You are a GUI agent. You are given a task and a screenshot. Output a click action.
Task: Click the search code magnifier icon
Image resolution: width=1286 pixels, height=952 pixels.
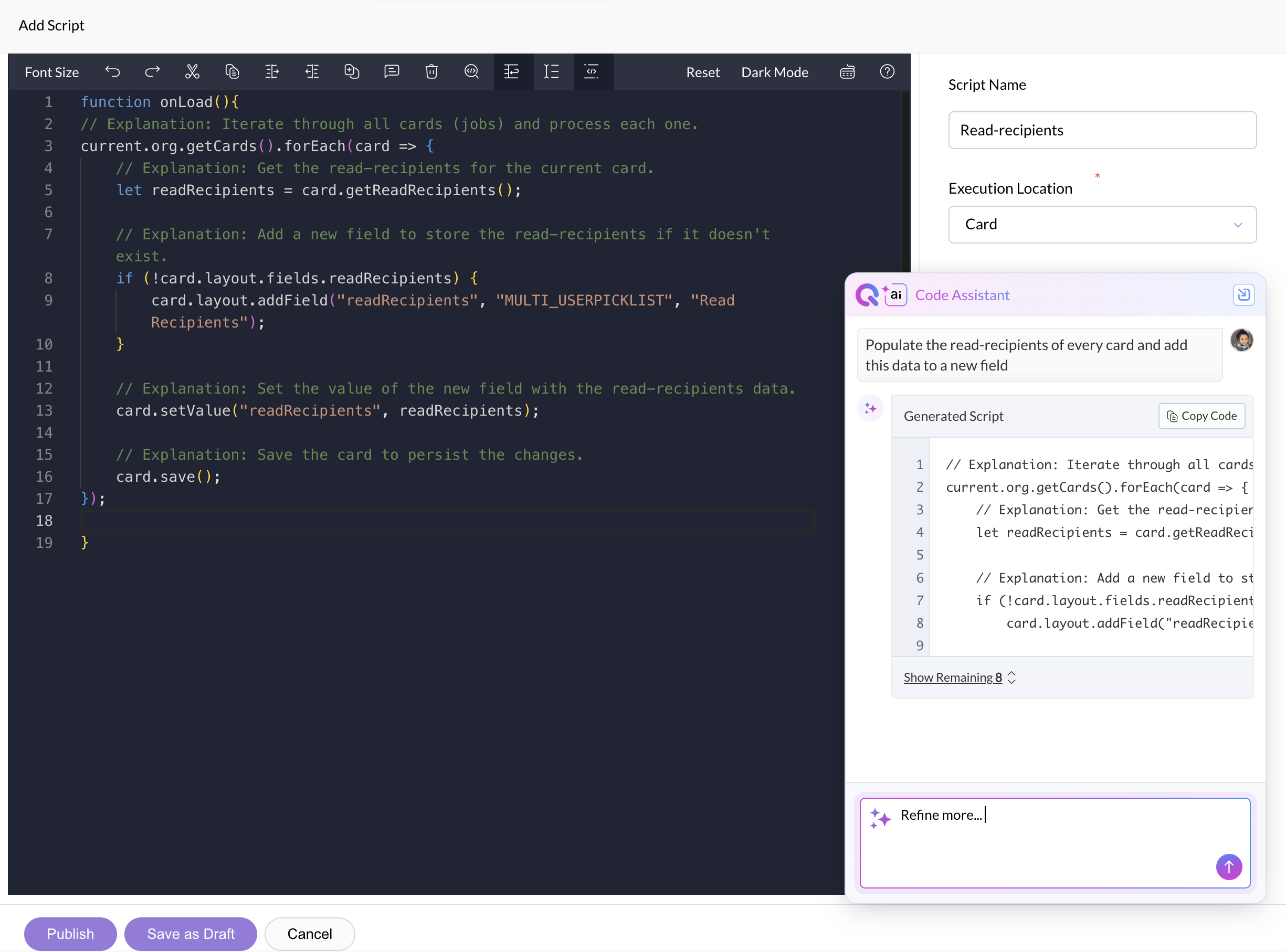point(471,71)
